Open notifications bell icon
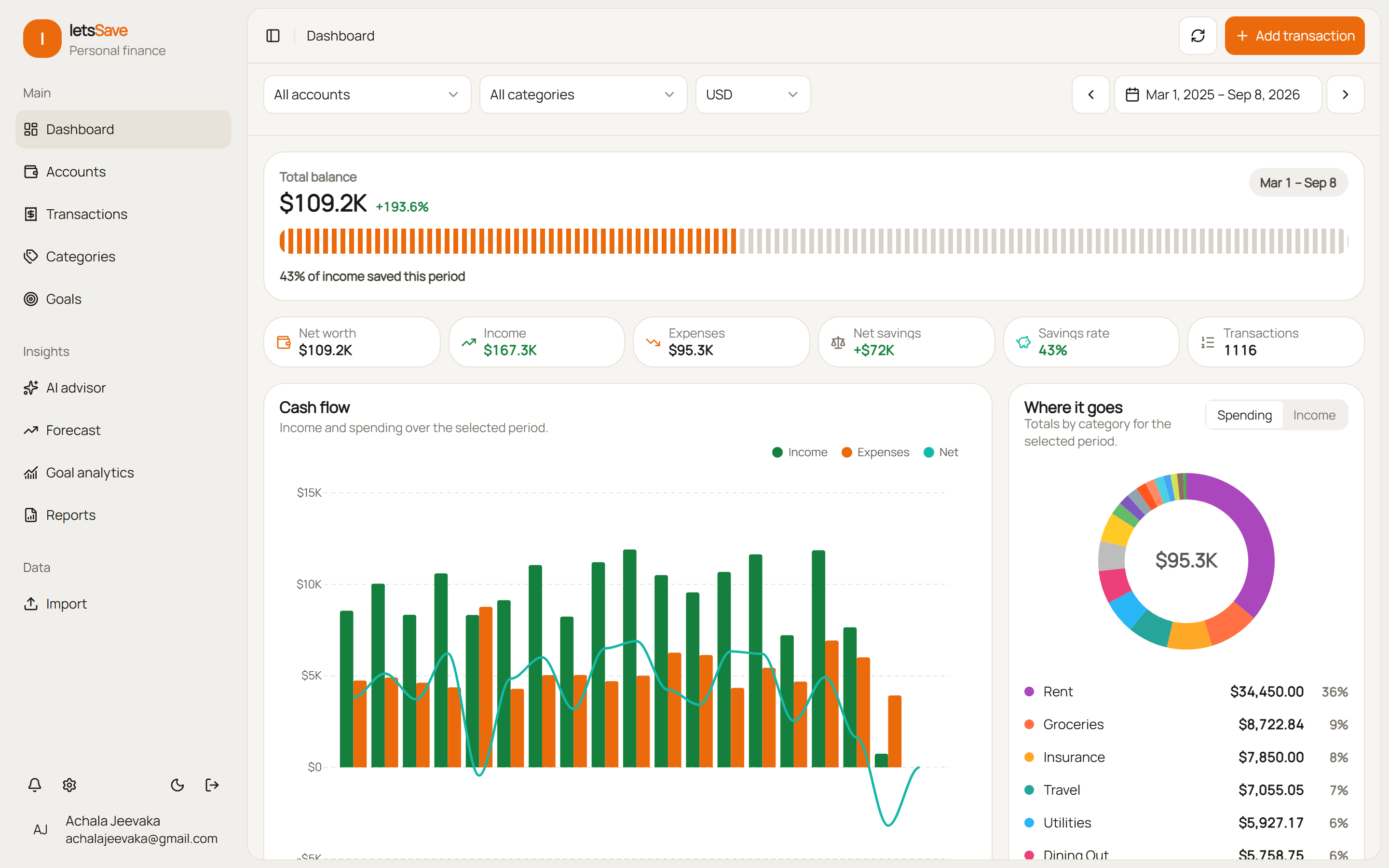Image resolution: width=1389 pixels, height=868 pixels. pyautogui.click(x=34, y=785)
